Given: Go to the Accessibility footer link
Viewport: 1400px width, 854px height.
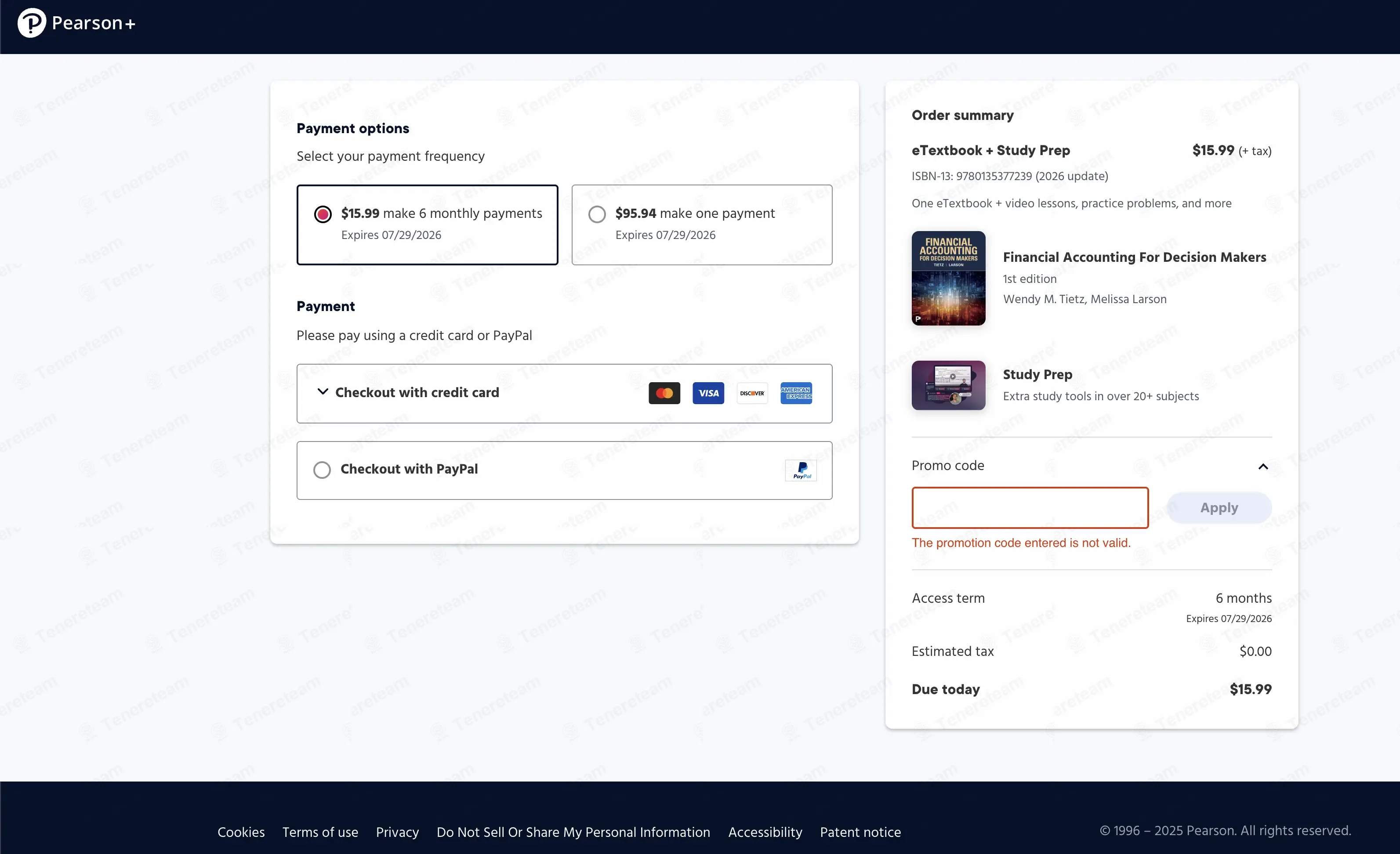Looking at the screenshot, I should tap(765, 832).
